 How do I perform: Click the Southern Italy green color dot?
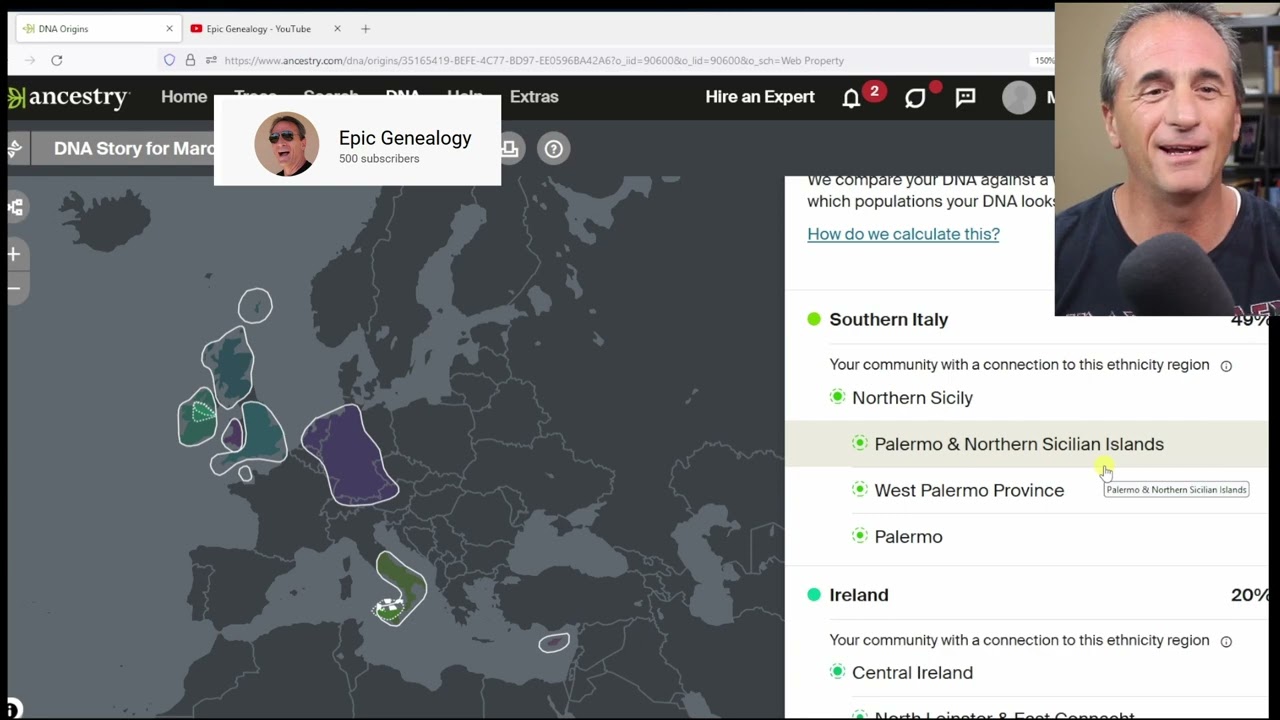[814, 319]
